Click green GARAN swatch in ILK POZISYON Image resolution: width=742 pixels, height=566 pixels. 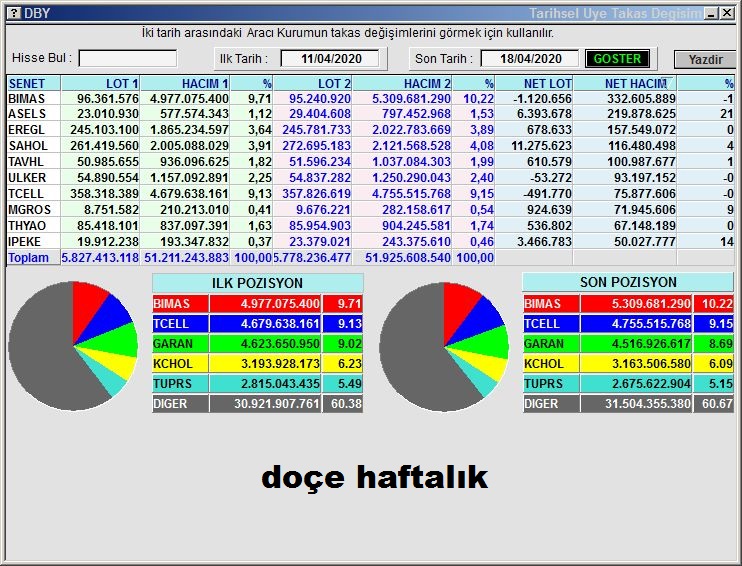(180, 344)
